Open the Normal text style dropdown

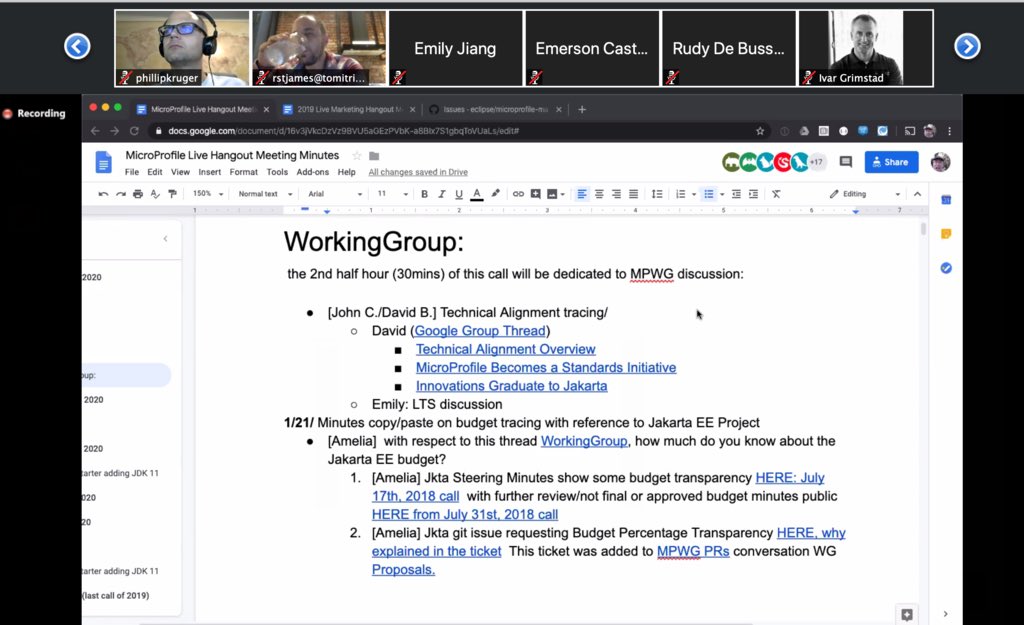click(265, 194)
